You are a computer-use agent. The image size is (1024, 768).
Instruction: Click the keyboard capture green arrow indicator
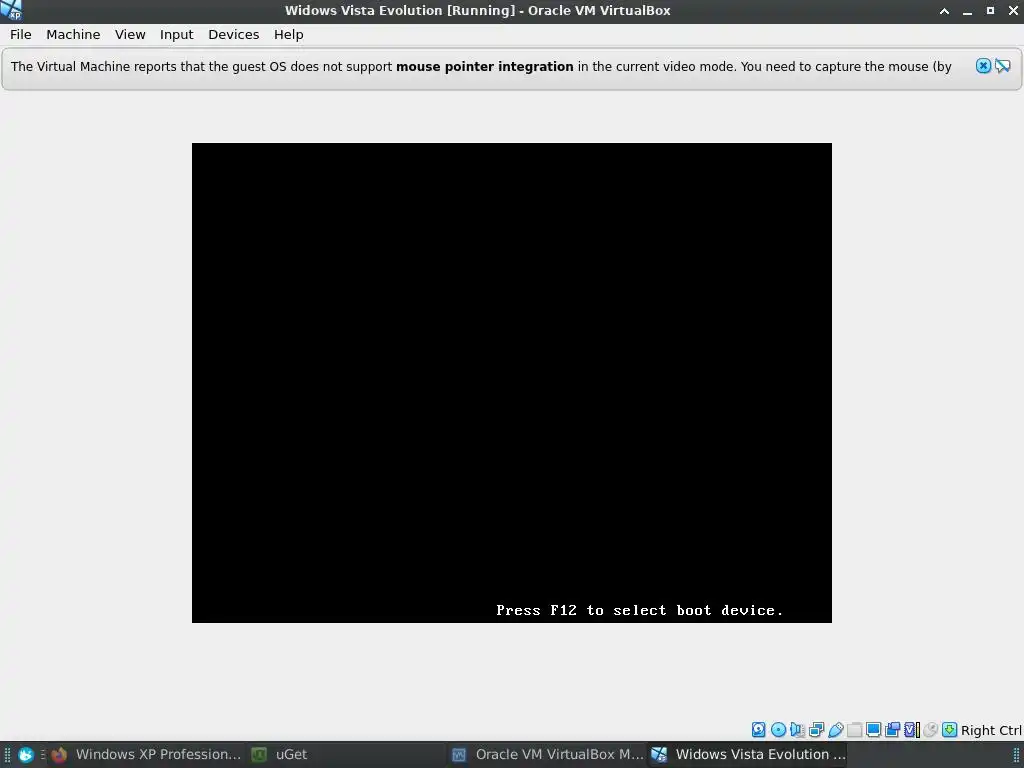(950, 729)
